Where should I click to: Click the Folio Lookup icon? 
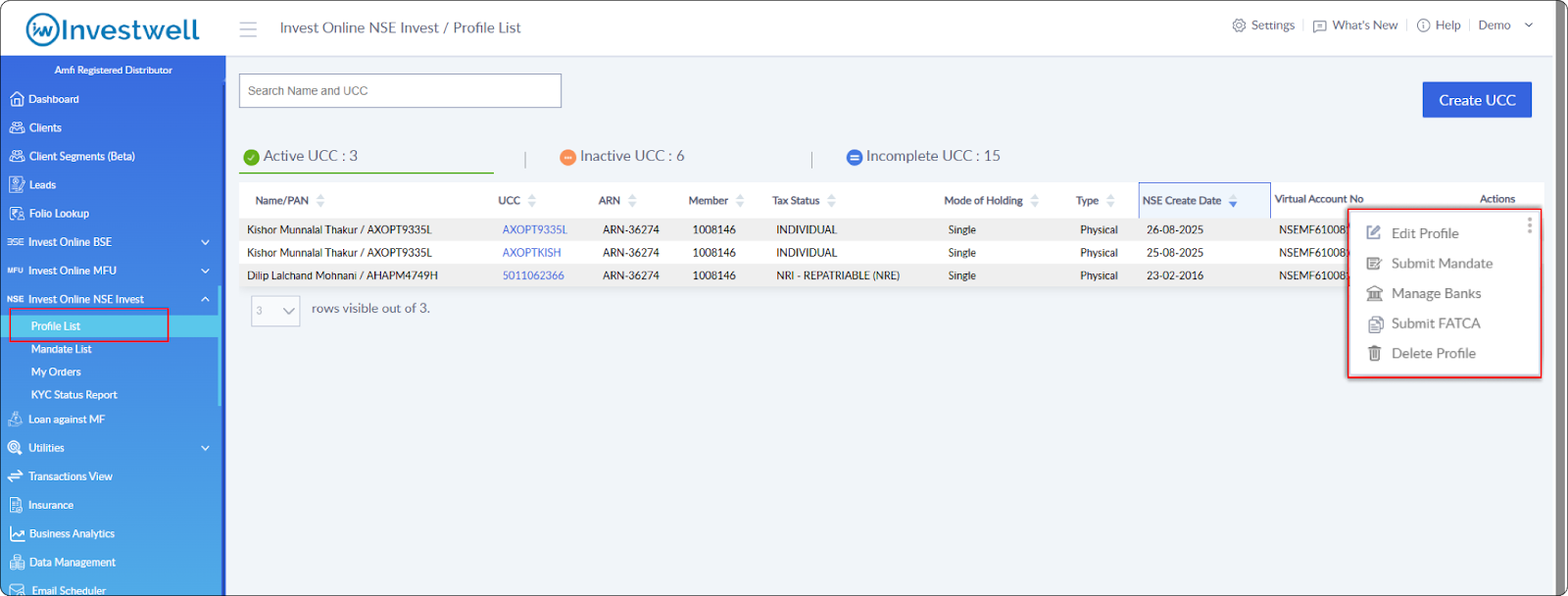pos(17,213)
